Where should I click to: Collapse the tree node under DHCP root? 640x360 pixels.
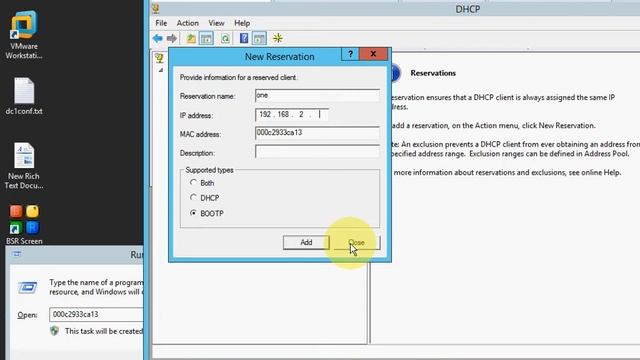tap(161, 70)
